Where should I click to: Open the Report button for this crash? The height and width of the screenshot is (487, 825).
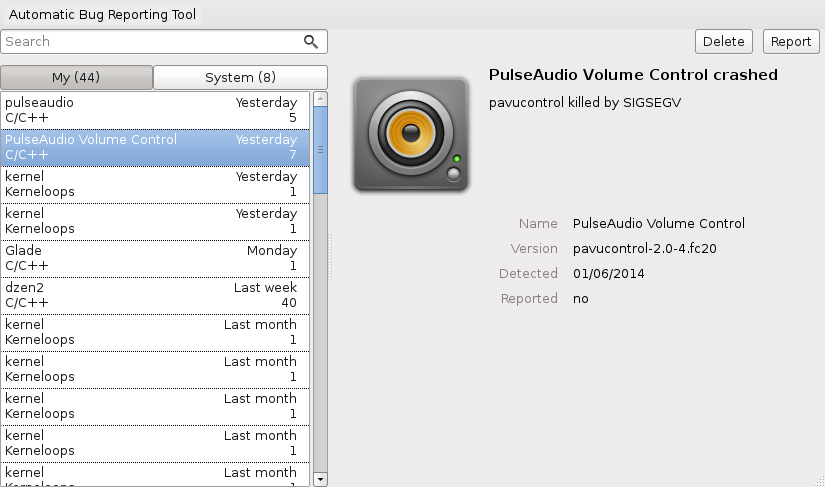click(x=791, y=42)
